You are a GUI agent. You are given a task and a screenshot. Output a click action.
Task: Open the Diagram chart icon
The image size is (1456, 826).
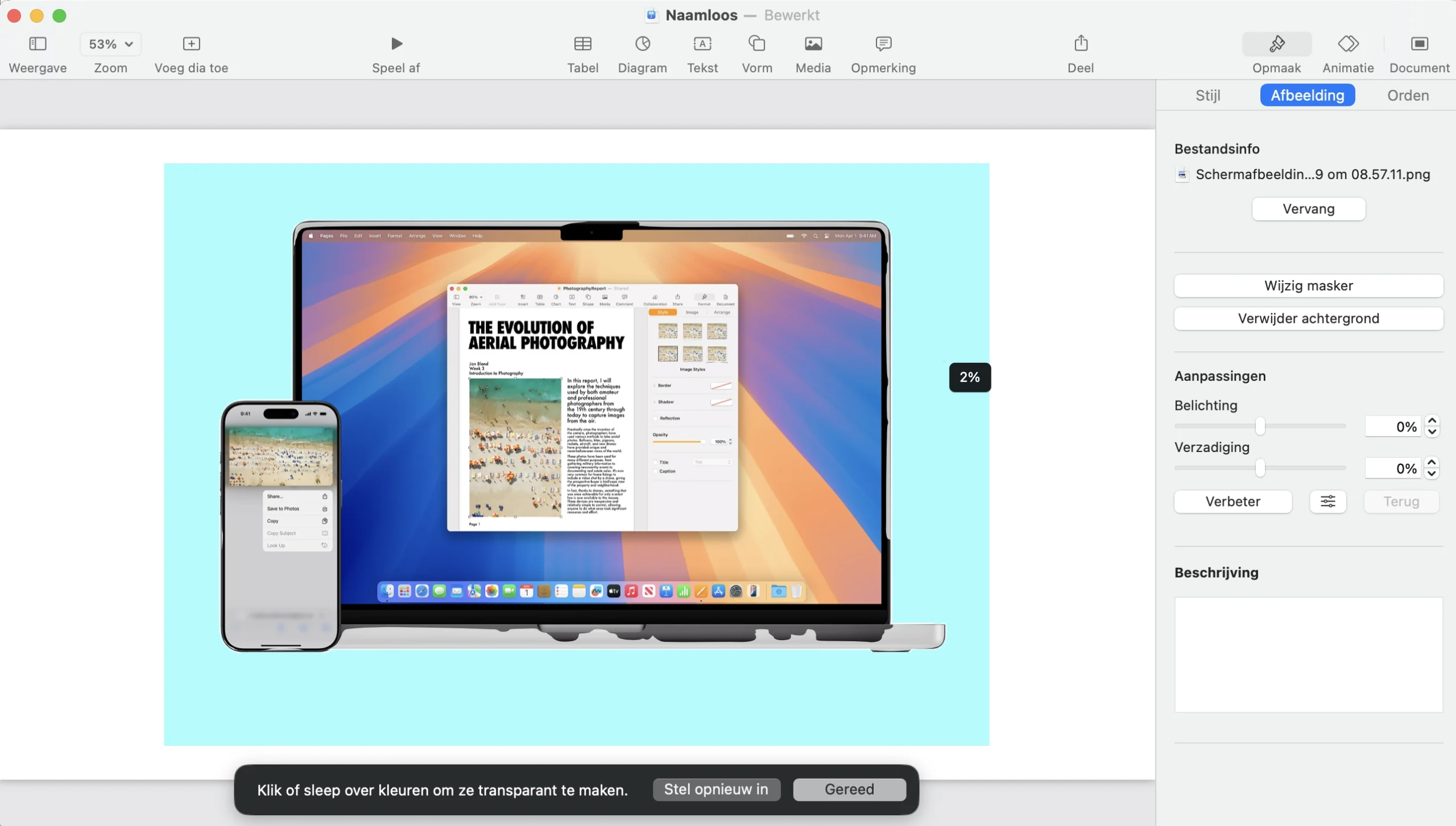(x=642, y=44)
